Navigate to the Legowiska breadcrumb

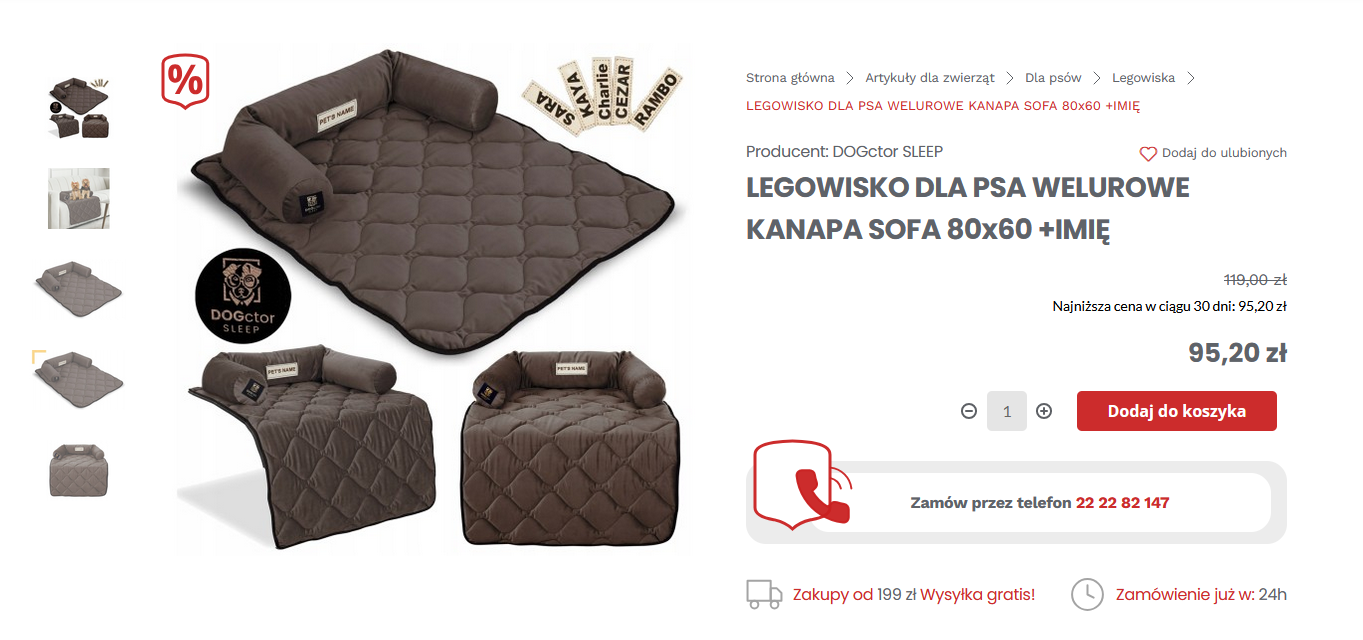(x=1143, y=77)
